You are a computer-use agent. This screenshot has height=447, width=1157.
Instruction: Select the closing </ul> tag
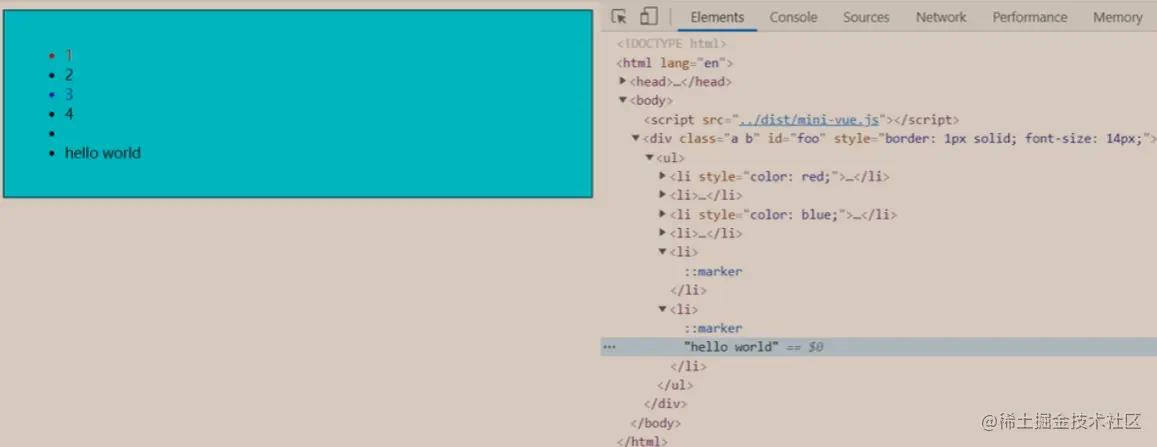pos(675,384)
